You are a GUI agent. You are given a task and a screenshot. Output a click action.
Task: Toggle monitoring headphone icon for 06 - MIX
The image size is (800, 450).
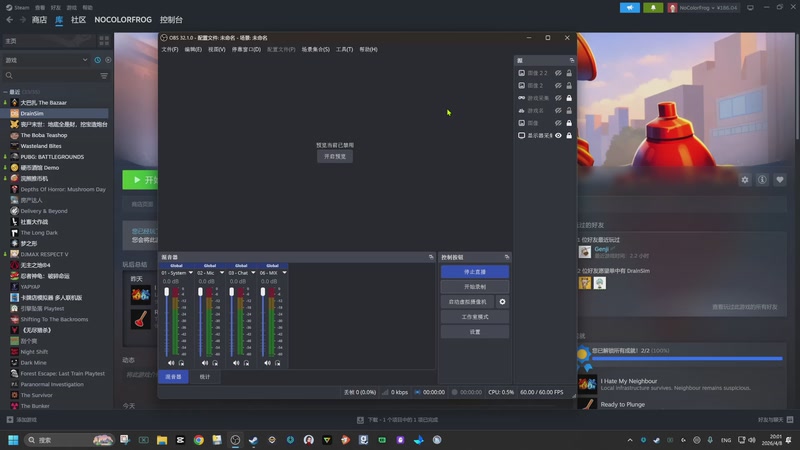click(x=278, y=363)
